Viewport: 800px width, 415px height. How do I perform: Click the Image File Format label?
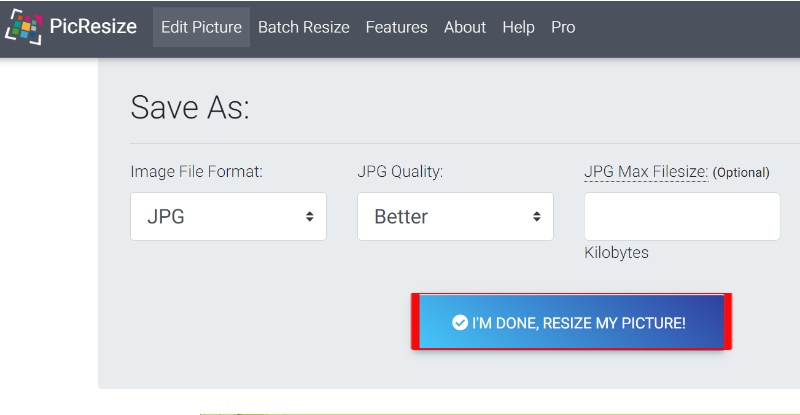coord(196,172)
